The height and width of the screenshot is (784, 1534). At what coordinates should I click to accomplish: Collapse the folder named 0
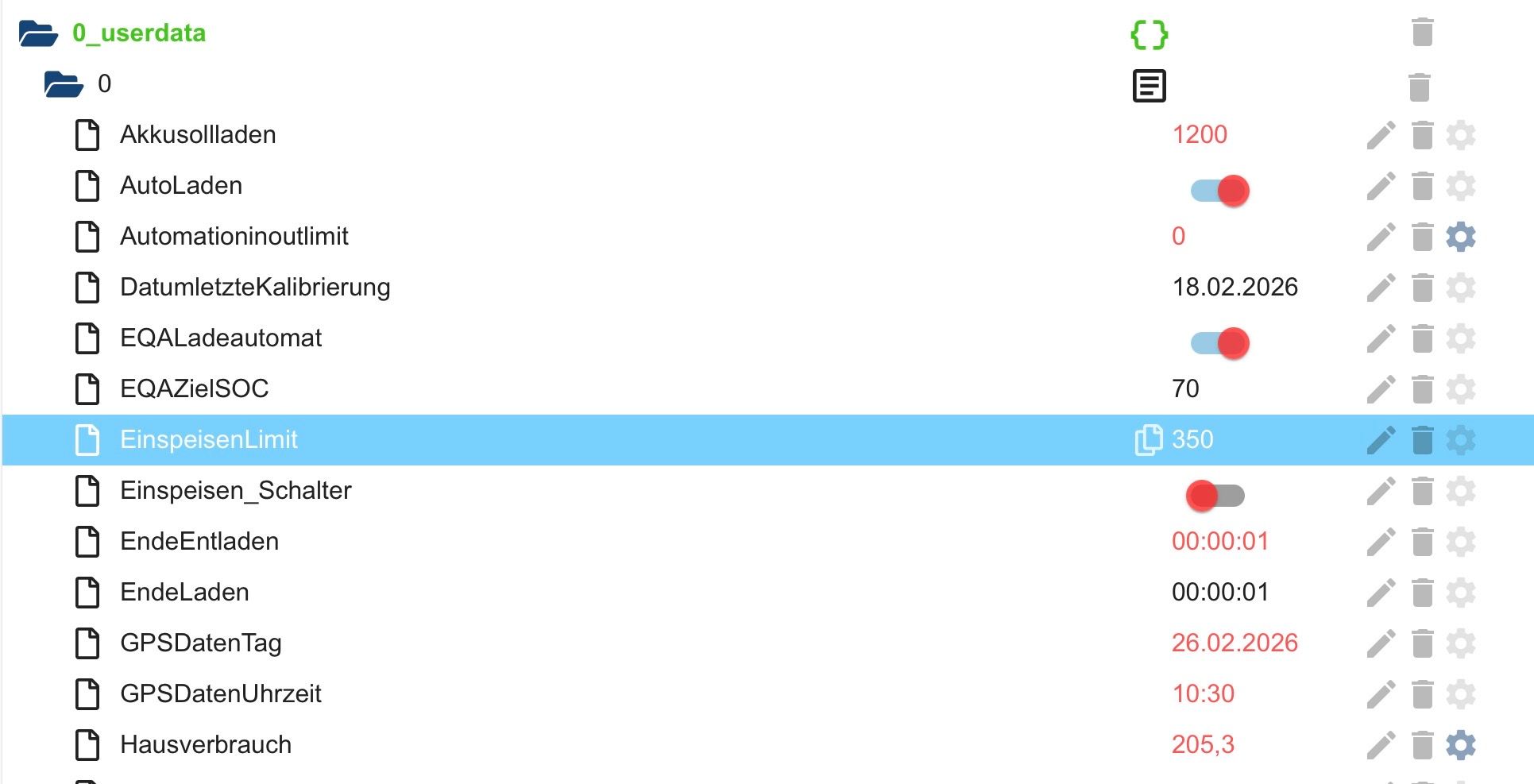(x=64, y=84)
